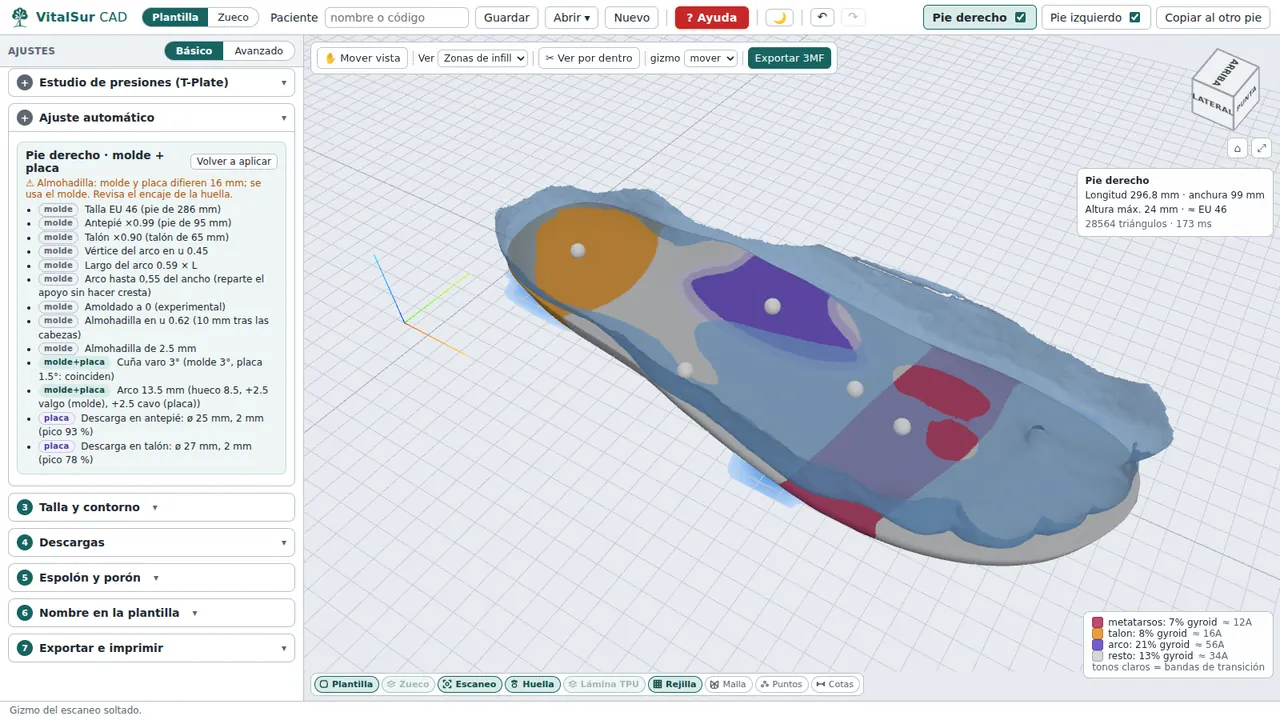Click step 6 badge for Nombre en la plantilla
The height and width of the screenshot is (720, 1280).
pos(25,612)
